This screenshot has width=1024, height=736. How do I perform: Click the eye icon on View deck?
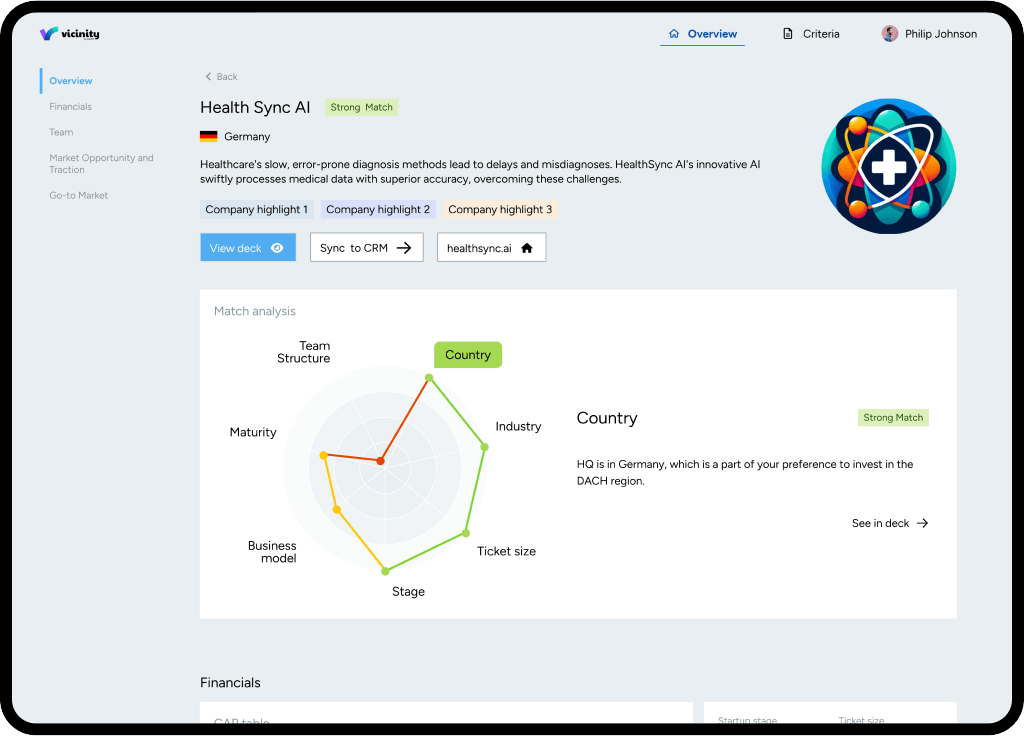277,248
